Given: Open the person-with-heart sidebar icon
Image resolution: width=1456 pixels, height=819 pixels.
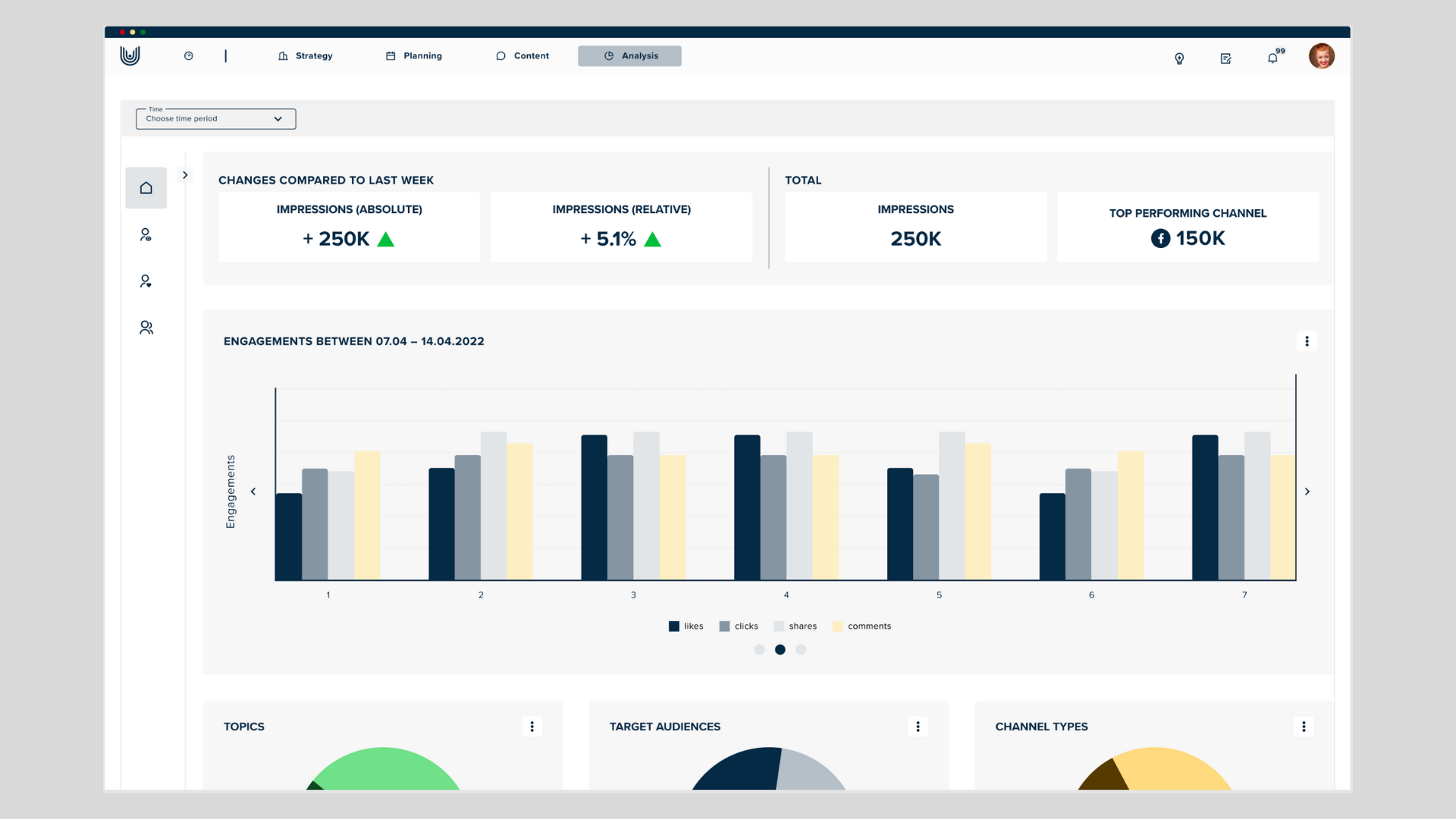Looking at the screenshot, I should (x=146, y=281).
